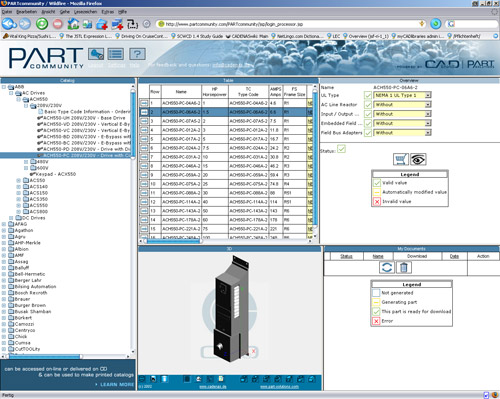Open the Bearbeiten menu
Screen dimensions: 500x399
[x=27, y=12]
